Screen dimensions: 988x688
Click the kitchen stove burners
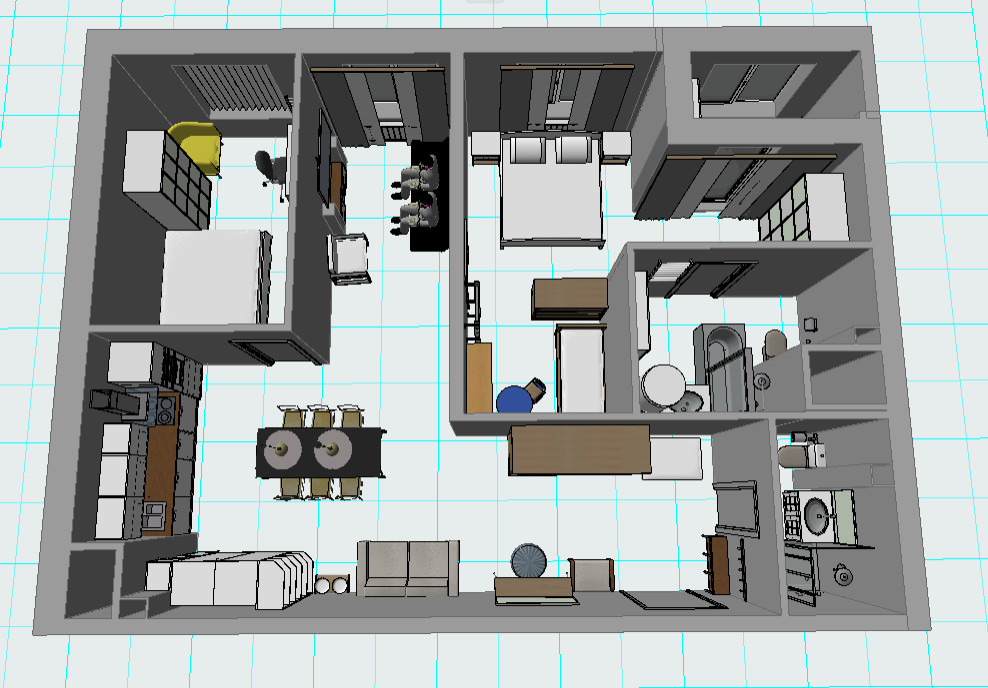[x=165, y=409]
